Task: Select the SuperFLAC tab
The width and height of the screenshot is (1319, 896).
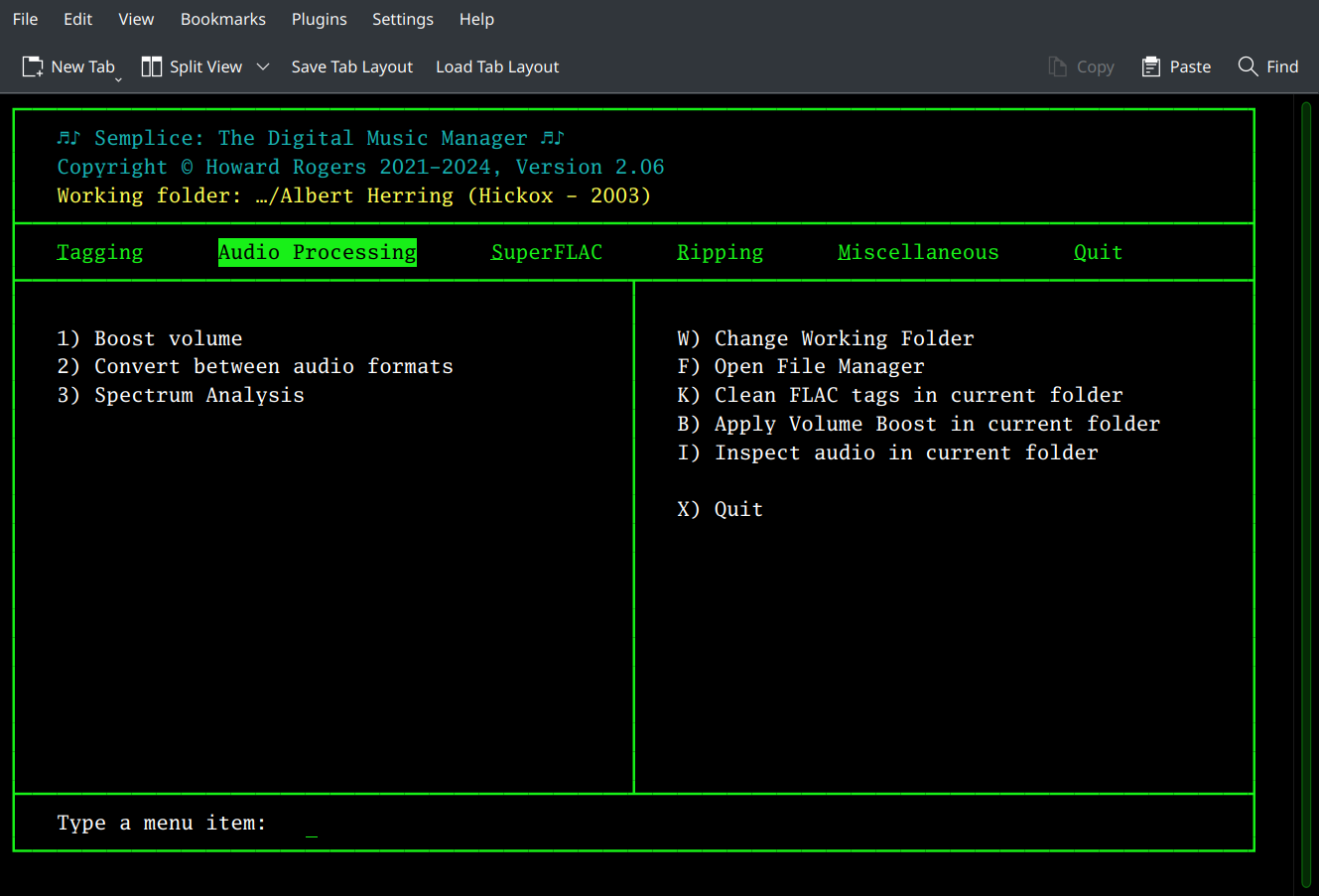Action: coord(547,252)
